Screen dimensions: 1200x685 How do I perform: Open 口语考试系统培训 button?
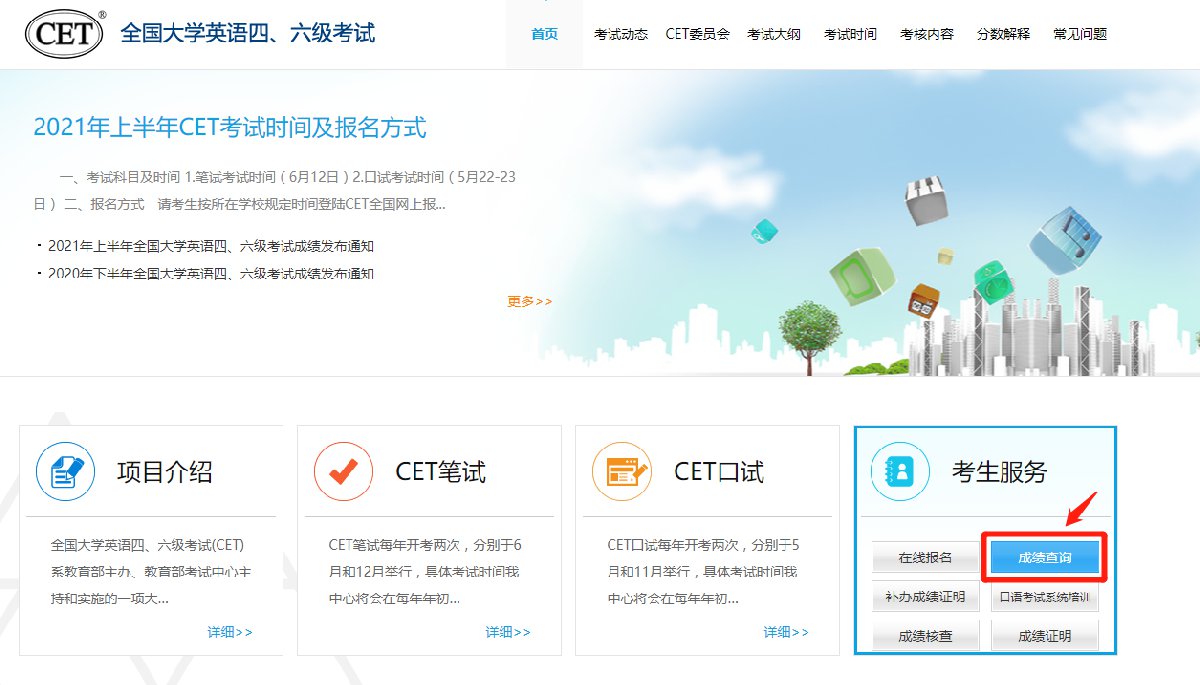[1045, 597]
